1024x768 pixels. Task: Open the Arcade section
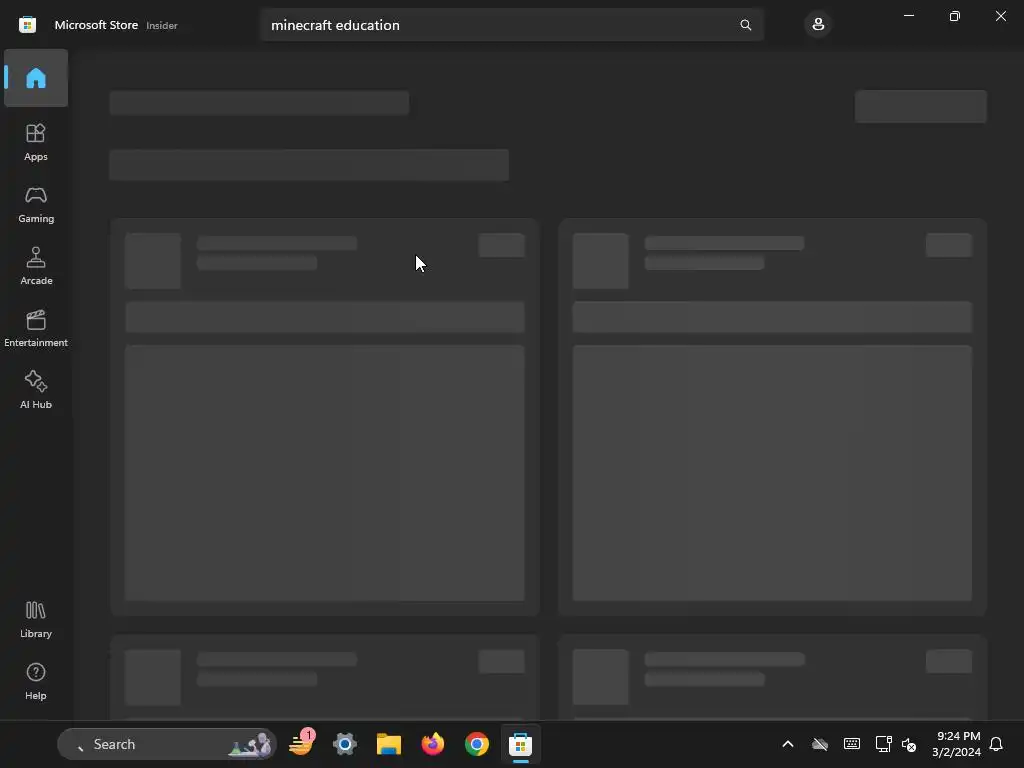[36, 266]
